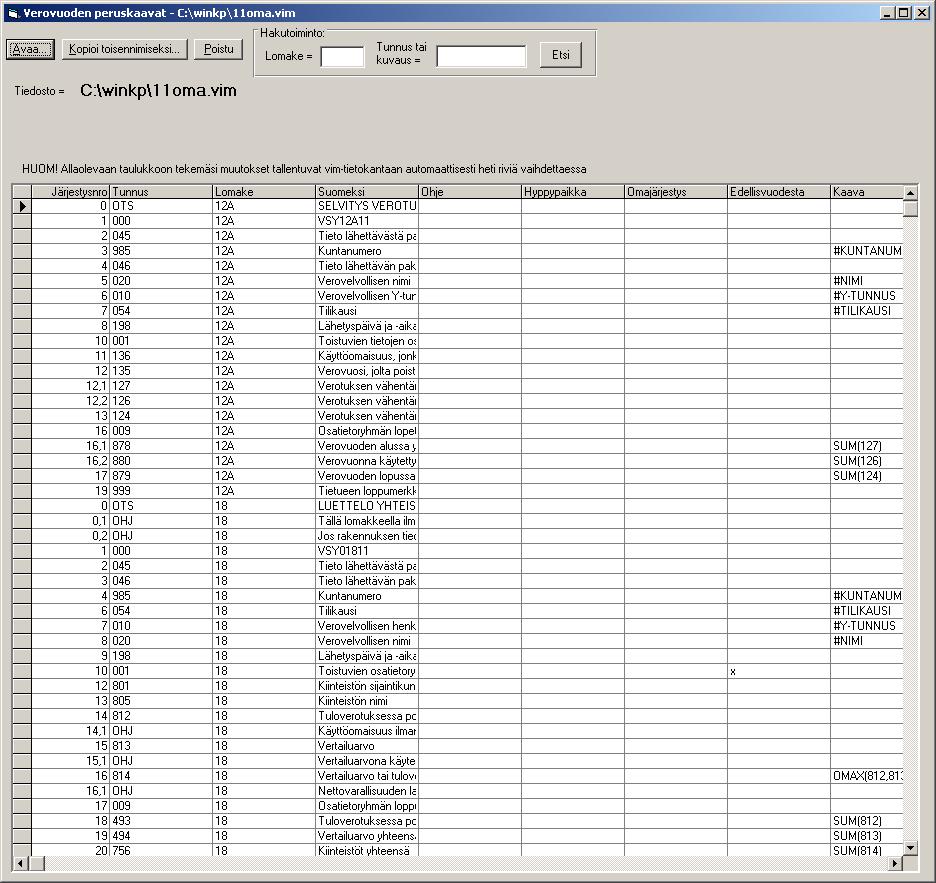
Task: Select Järjestysnro cell '12,1'
Action: coord(70,386)
